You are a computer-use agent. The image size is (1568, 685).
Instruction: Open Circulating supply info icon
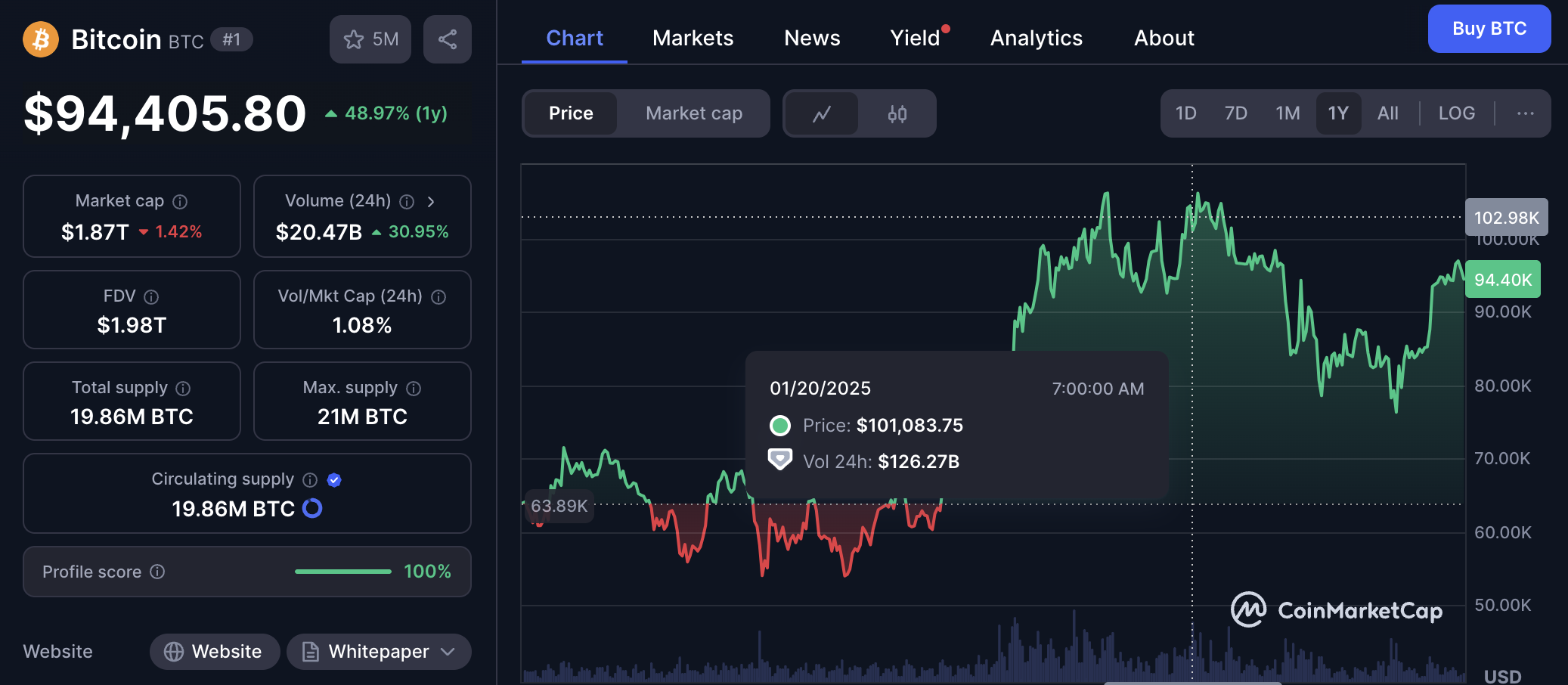click(x=310, y=480)
